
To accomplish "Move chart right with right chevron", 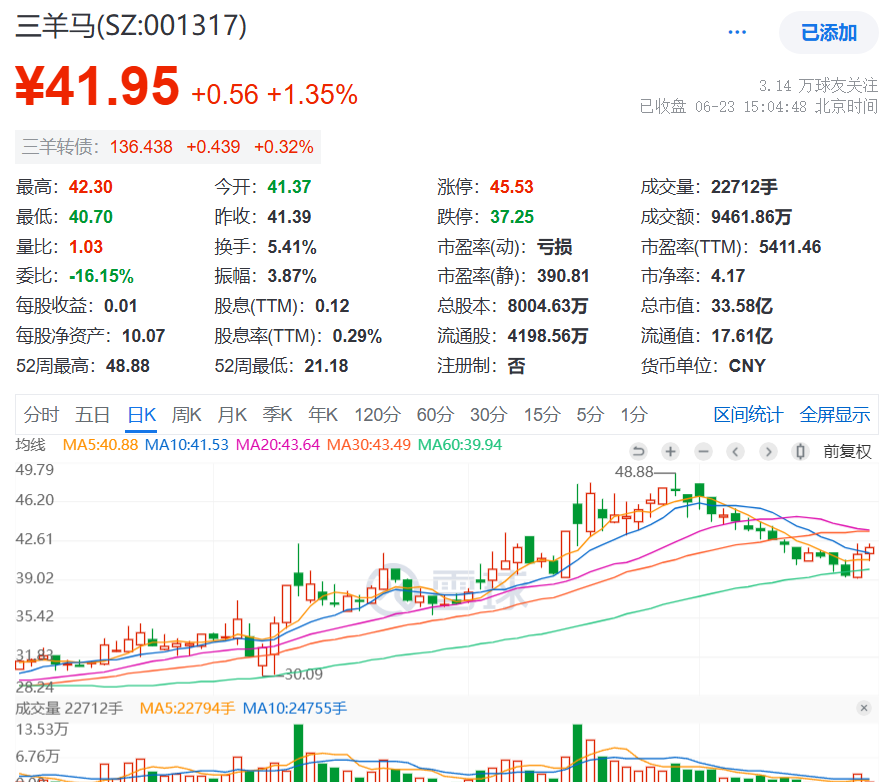I will point(768,452).
